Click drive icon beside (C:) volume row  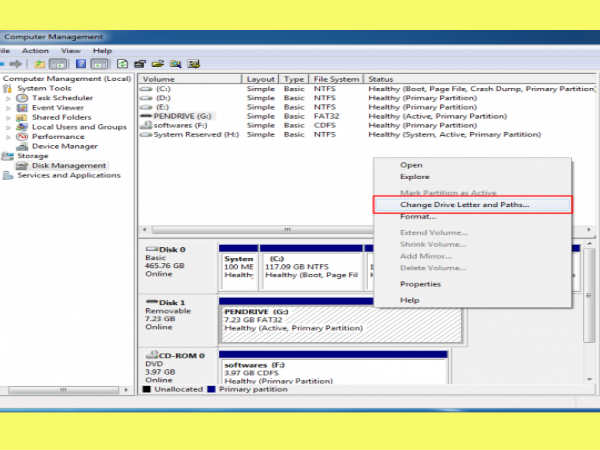pyautogui.click(x=146, y=89)
